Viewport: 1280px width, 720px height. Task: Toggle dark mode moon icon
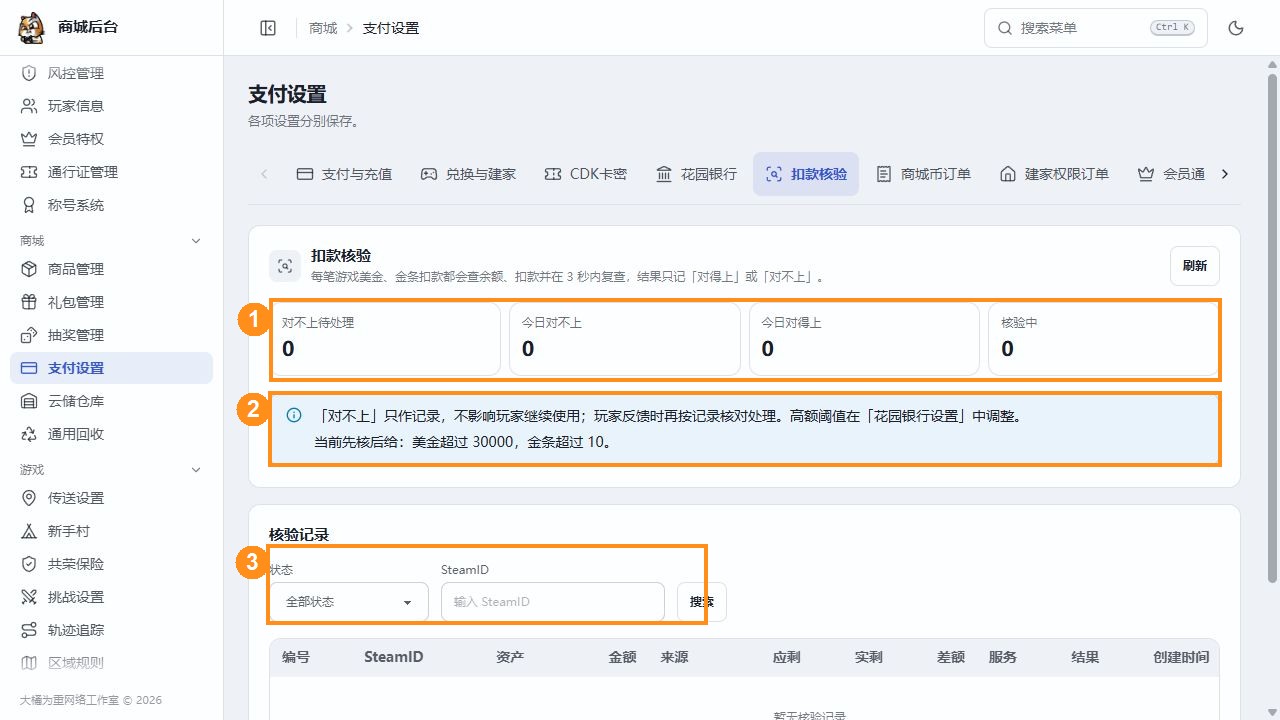1236,28
